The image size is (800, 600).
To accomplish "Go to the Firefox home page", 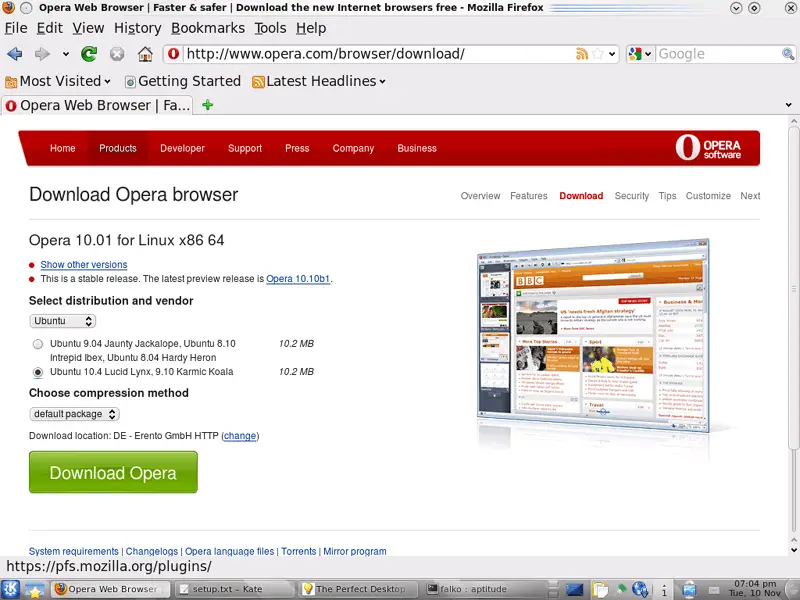I will pos(145,54).
